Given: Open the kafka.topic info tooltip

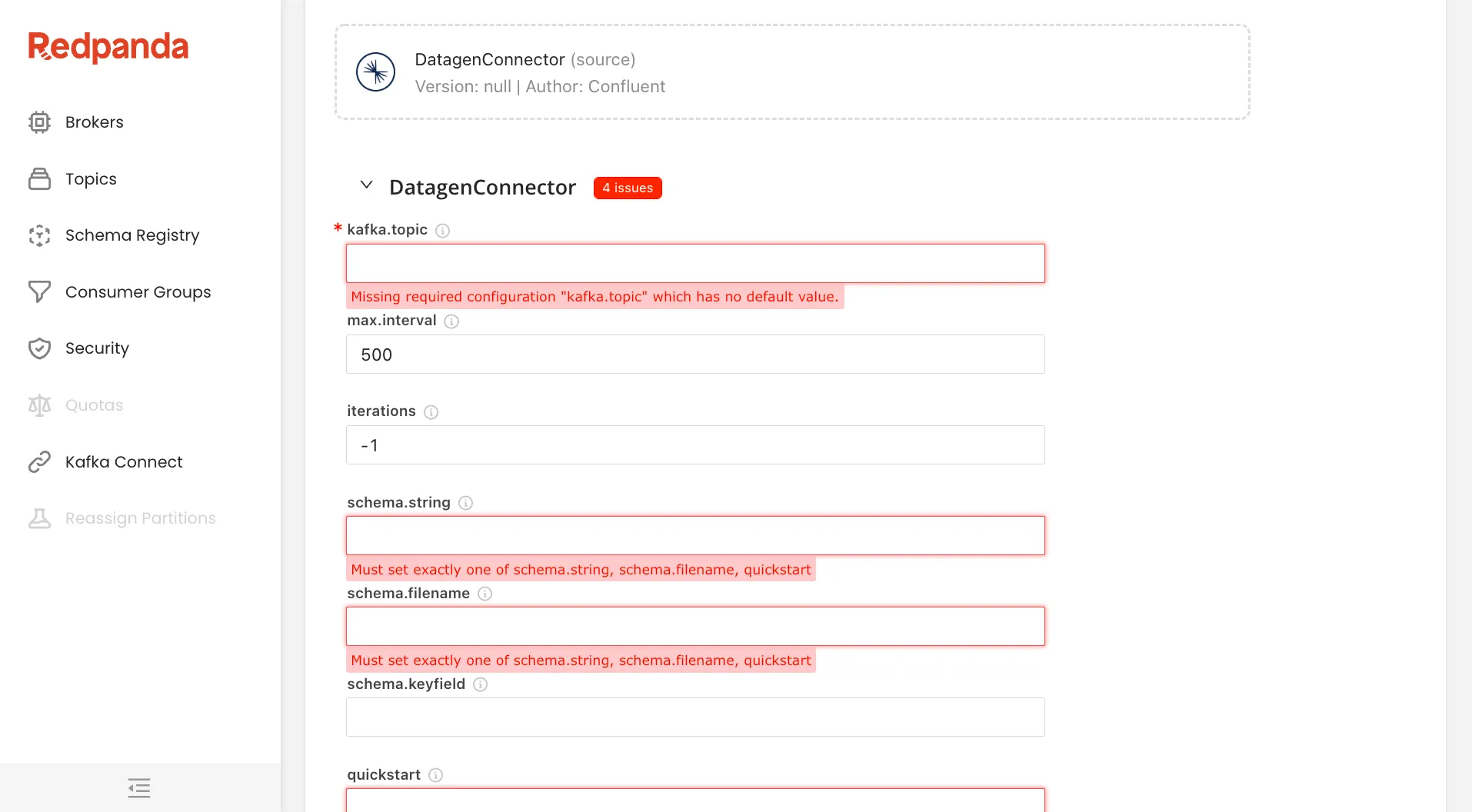Looking at the screenshot, I should (442, 230).
